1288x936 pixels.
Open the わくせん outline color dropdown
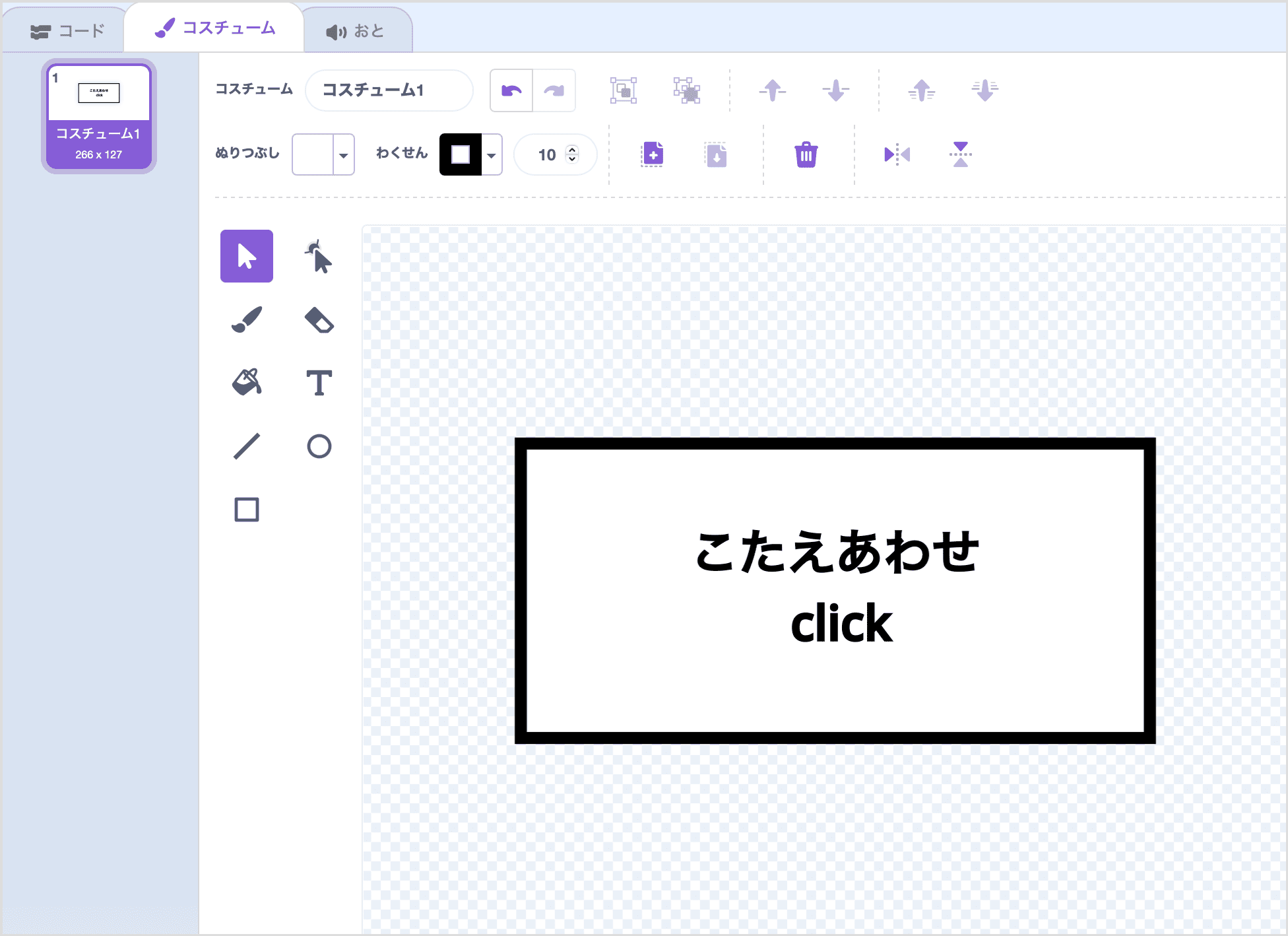(x=491, y=154)
